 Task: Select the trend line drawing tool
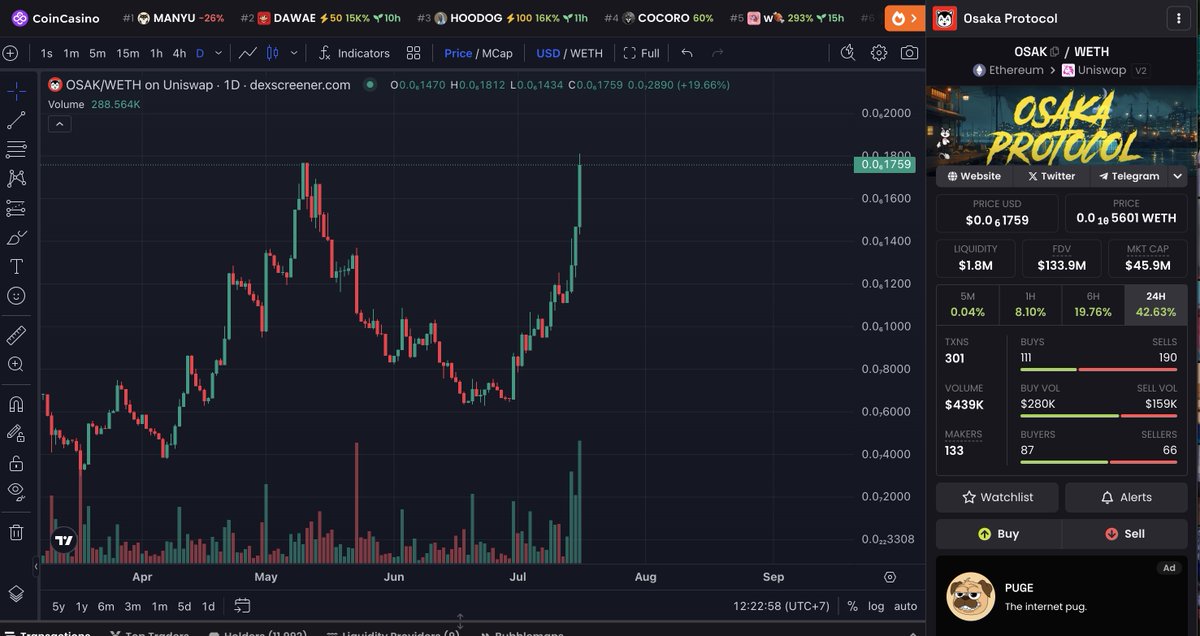click(x=16, y=120)
